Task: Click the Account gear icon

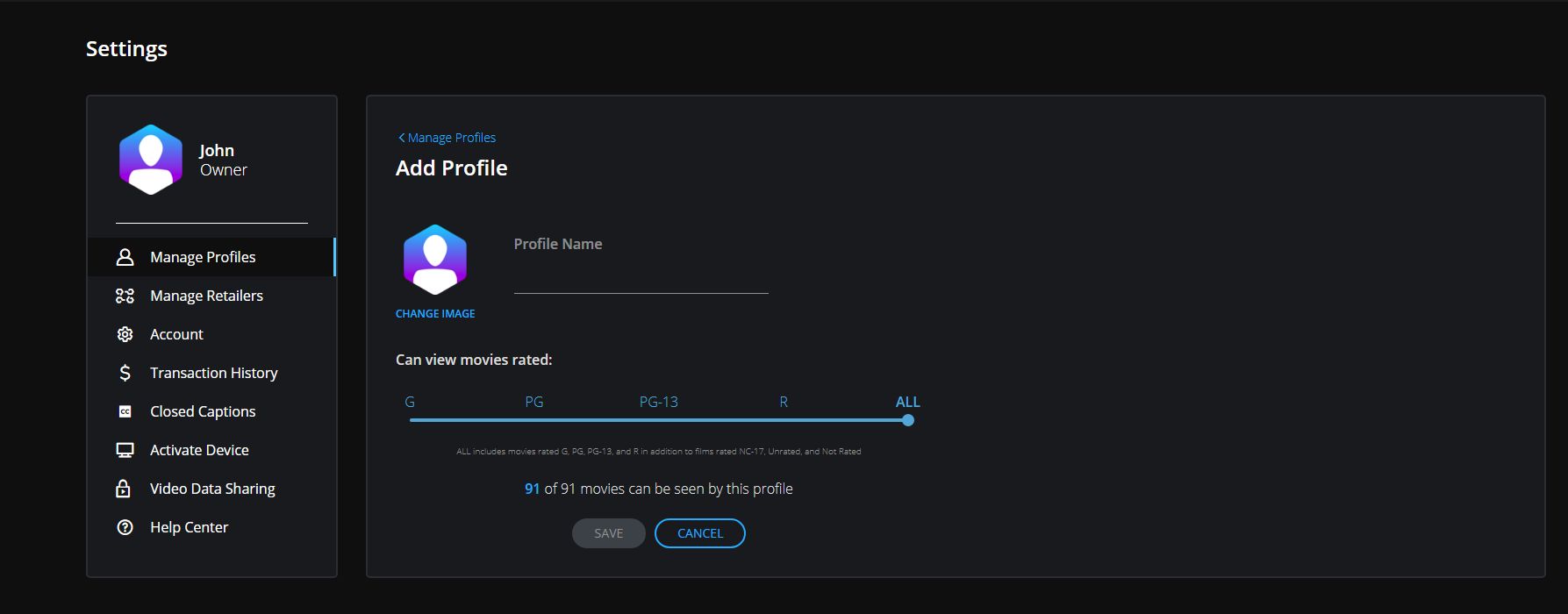Action: point(125,334)
